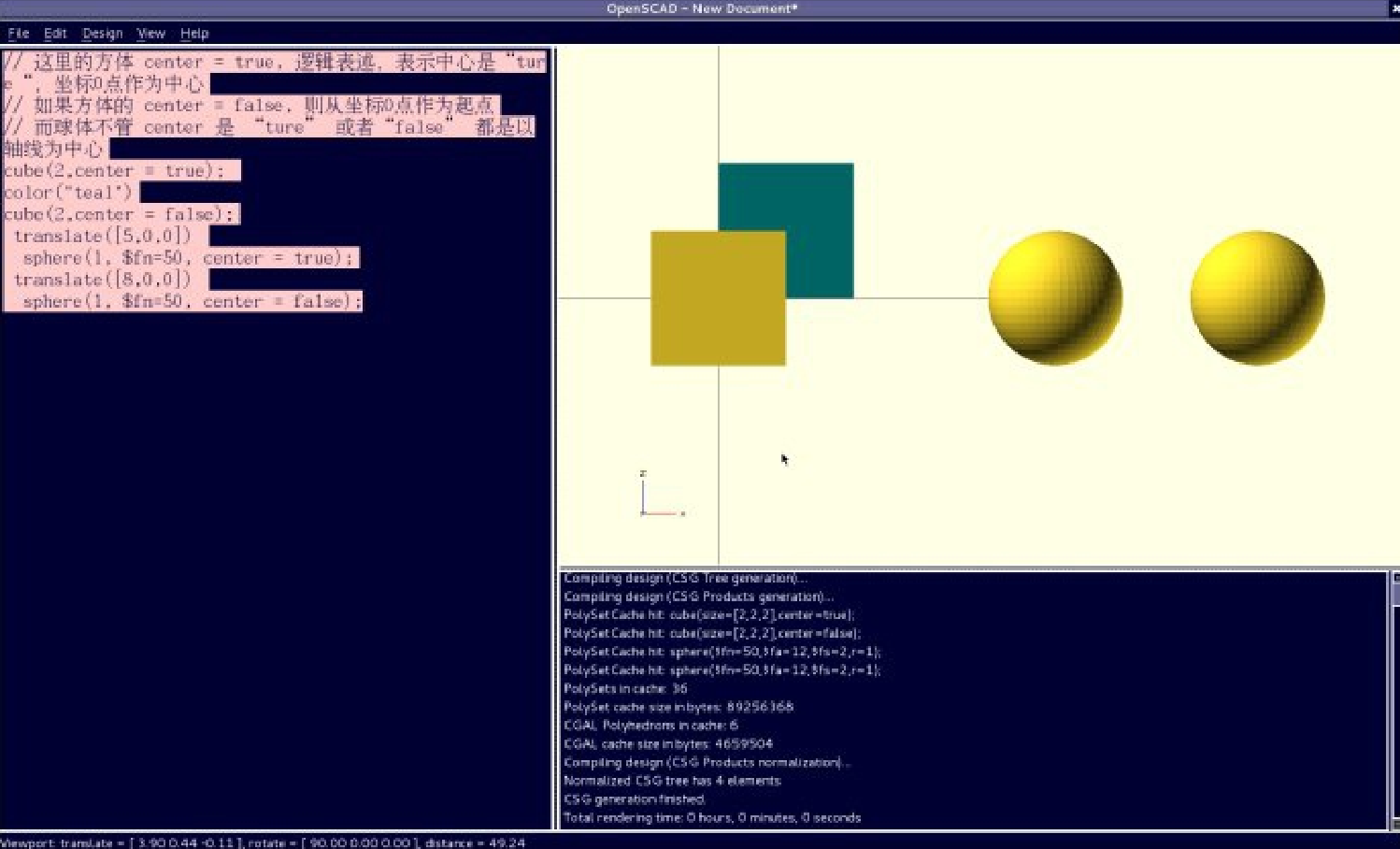
Task: Click the "CSG generation finished" console message
Action: click(x=635, y=799)
